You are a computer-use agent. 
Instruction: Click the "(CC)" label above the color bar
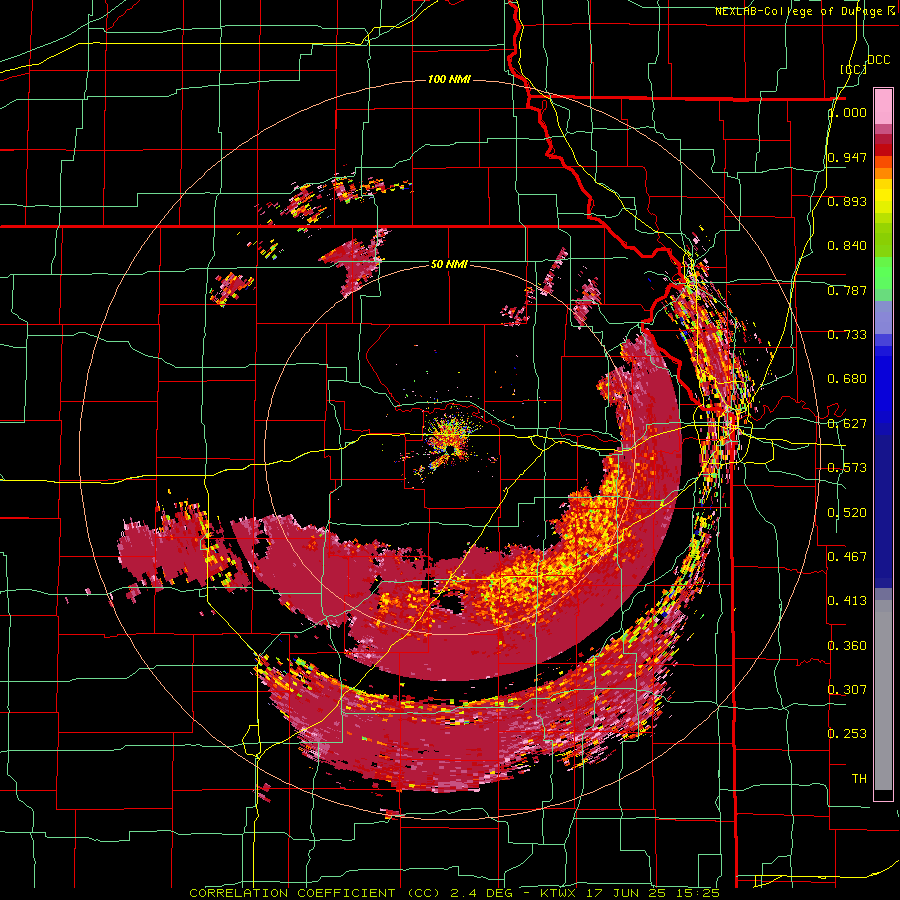tap(853, 69)
